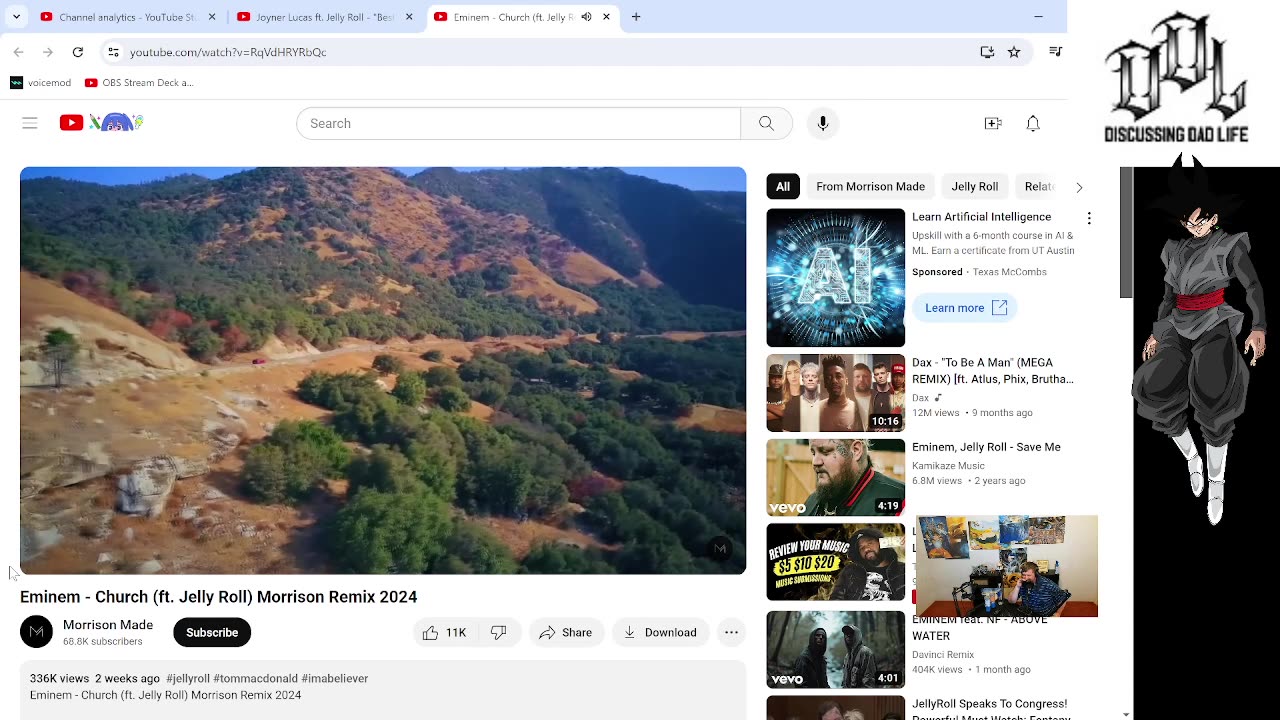Viewport: 1280px width, 720px height.
Task: Click the #jellyroll hashtag
Action: tap(188, 678)
